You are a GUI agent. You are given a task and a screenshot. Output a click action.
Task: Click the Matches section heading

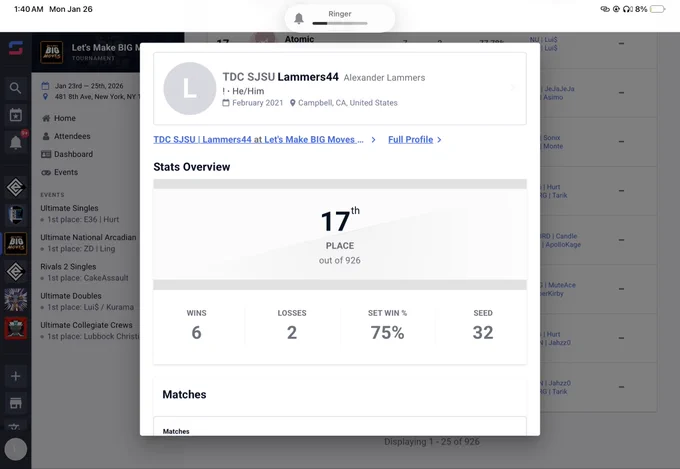[x=184, y=394]
